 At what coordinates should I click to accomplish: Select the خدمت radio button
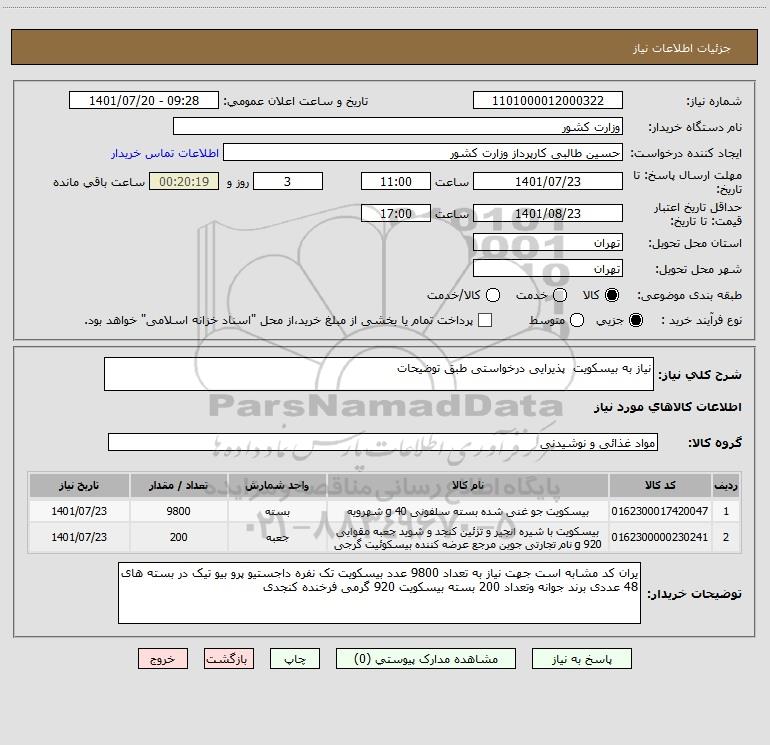(560, 295)
